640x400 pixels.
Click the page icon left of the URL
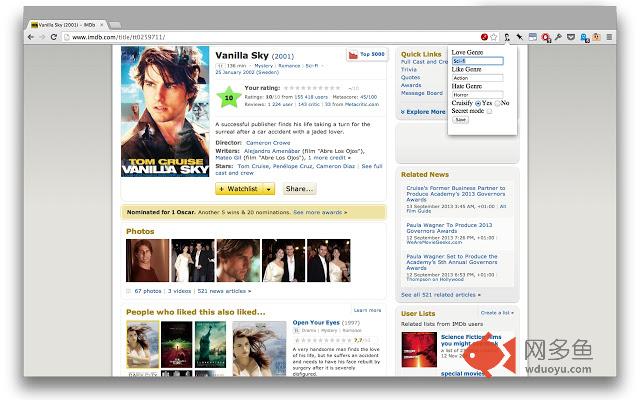tap(67, 37)
